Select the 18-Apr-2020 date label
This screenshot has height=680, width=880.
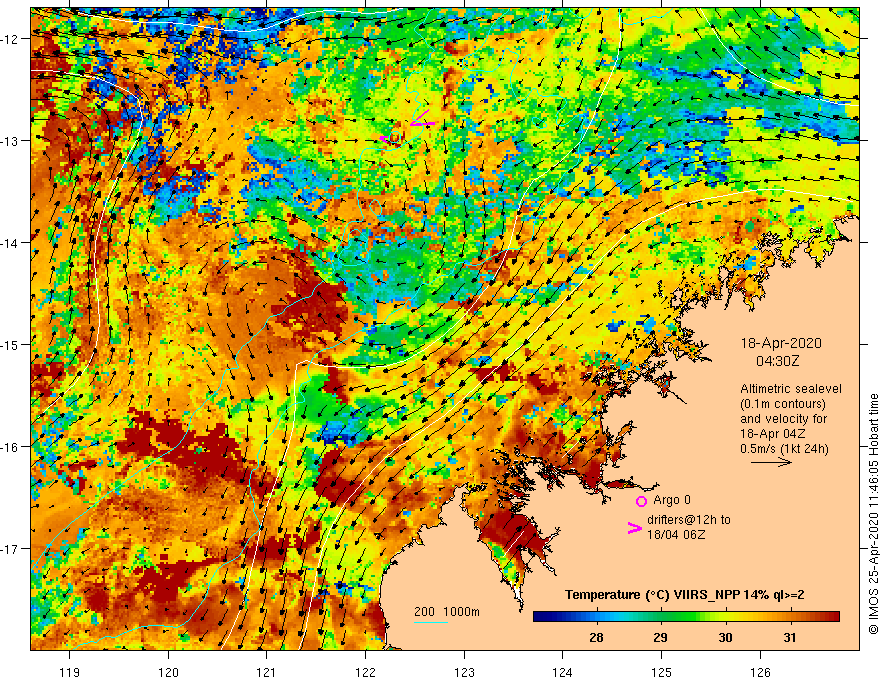coord(781,343)
